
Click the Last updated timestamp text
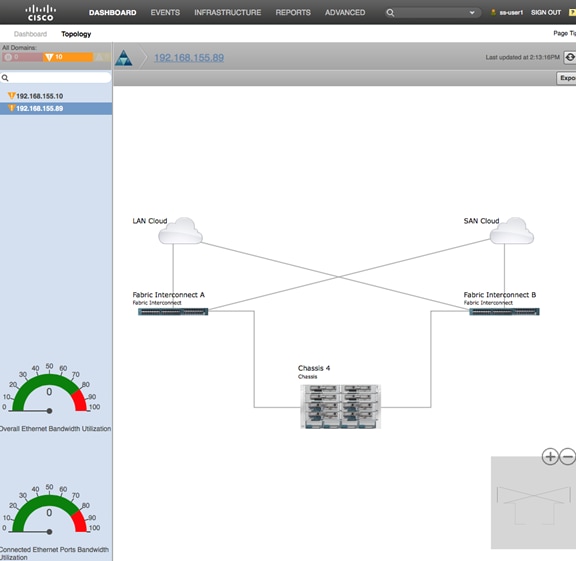[x=522, y=57]
